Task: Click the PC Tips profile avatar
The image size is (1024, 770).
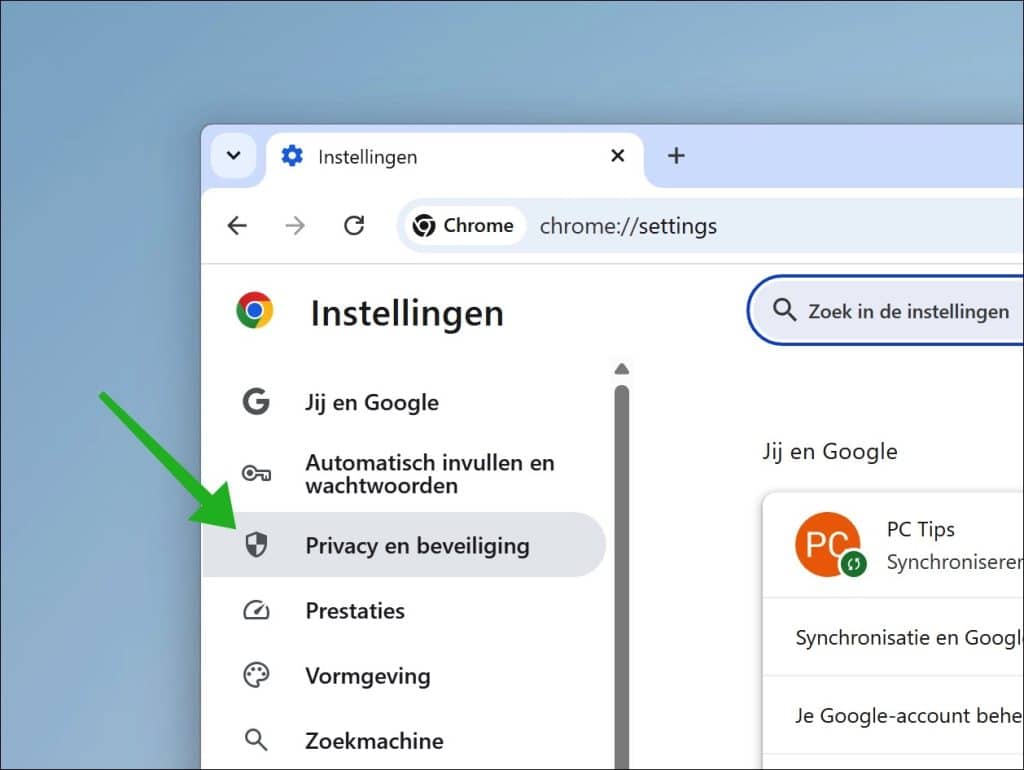Action: point(828,545)
